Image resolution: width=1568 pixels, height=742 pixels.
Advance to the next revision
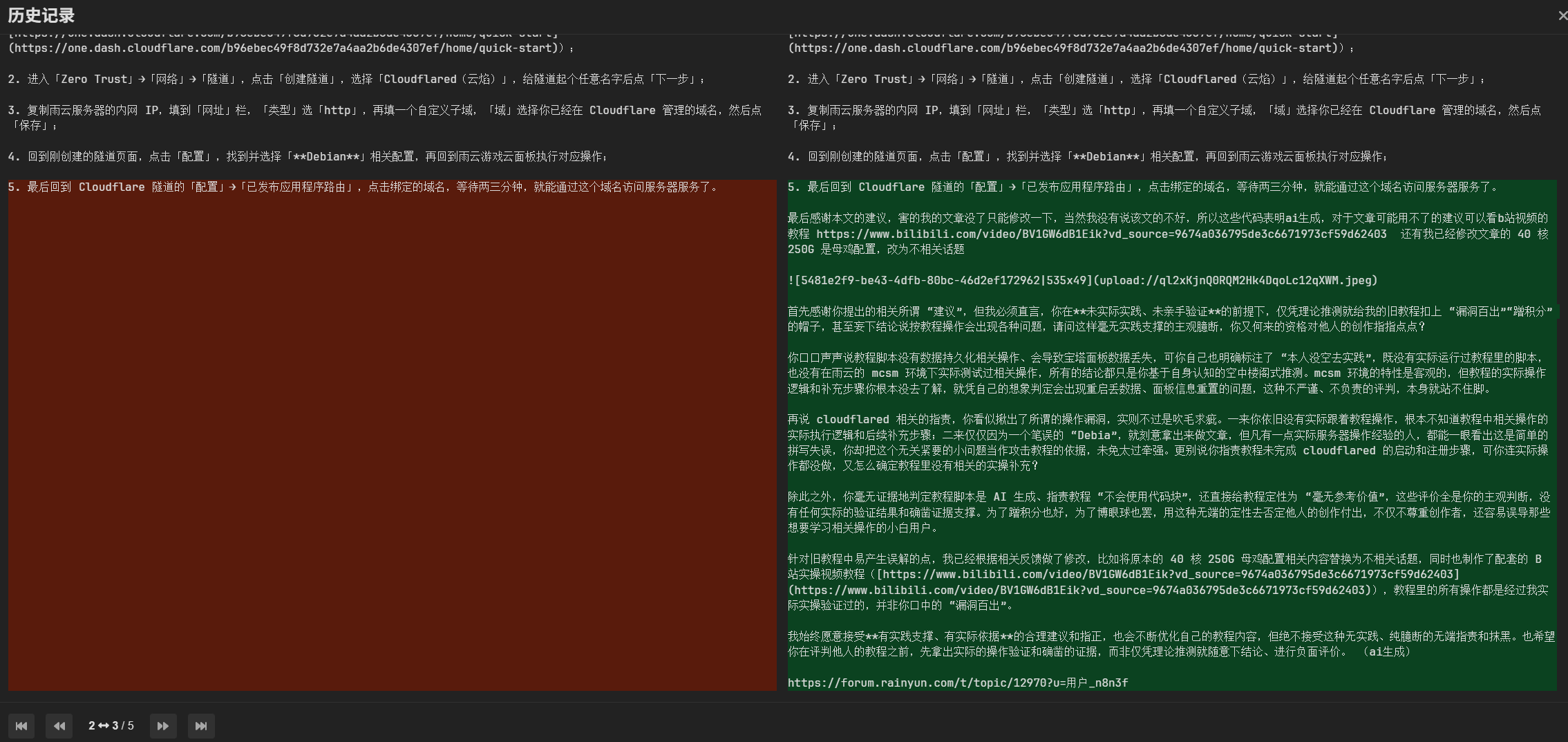coord(163,726)
